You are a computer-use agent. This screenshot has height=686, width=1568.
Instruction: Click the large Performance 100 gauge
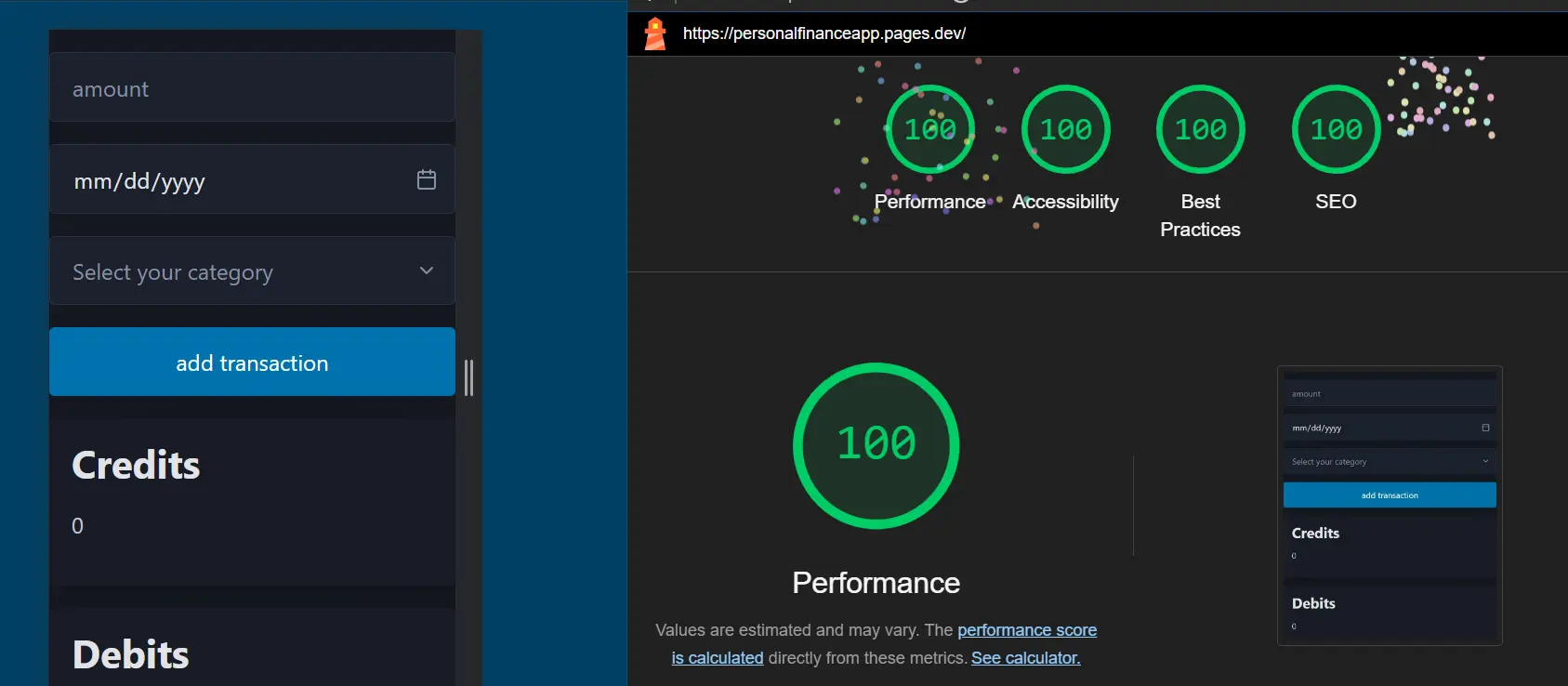click(x=876, y=446)
